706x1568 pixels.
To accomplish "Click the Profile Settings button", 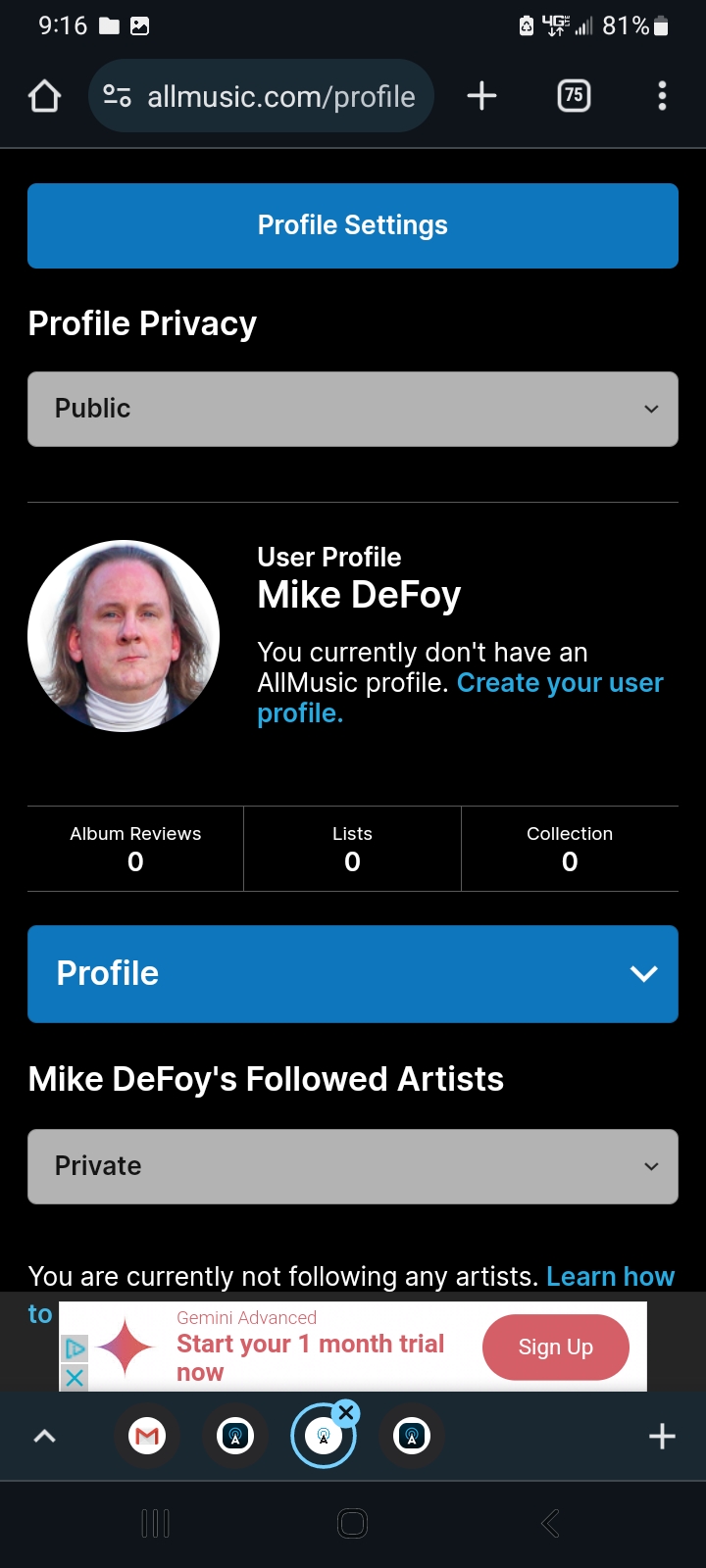I will pos(353,225).
